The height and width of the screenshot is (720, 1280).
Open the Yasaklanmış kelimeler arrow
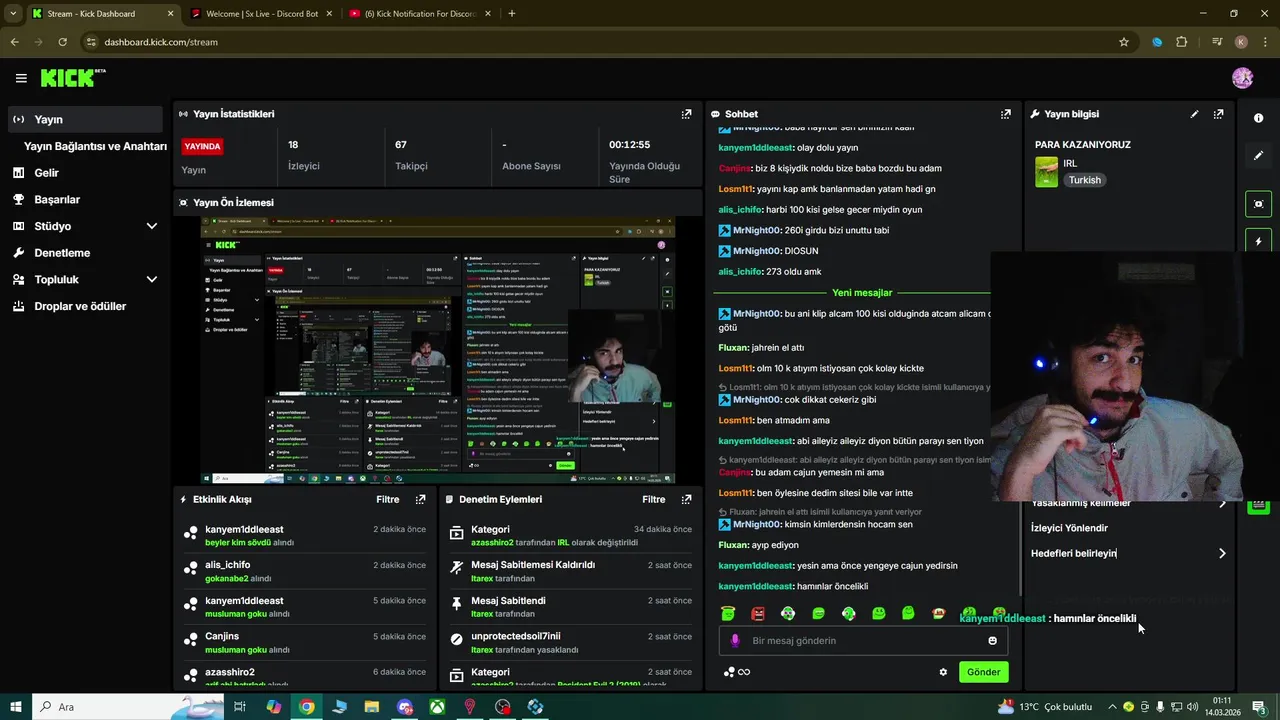1221,503
